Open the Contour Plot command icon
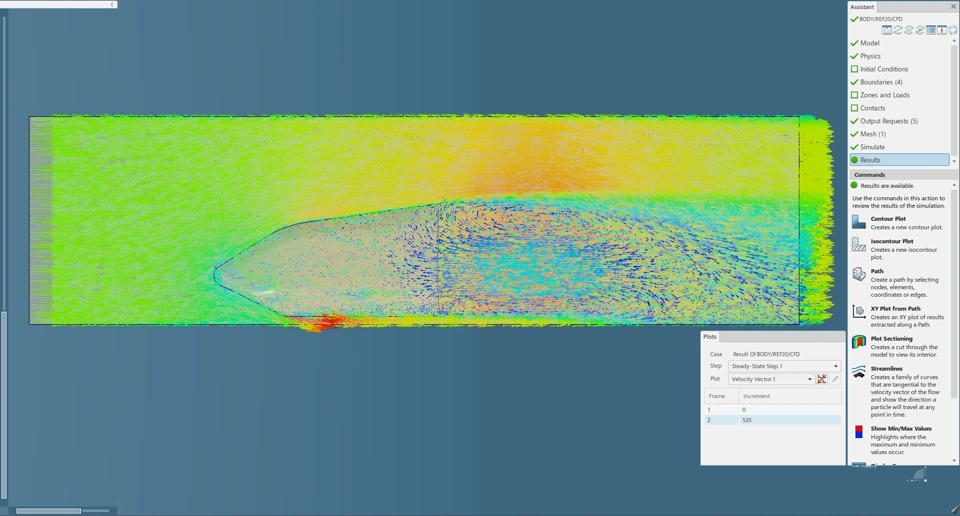Viewport: 960px width, 516px height. (858, 222)
